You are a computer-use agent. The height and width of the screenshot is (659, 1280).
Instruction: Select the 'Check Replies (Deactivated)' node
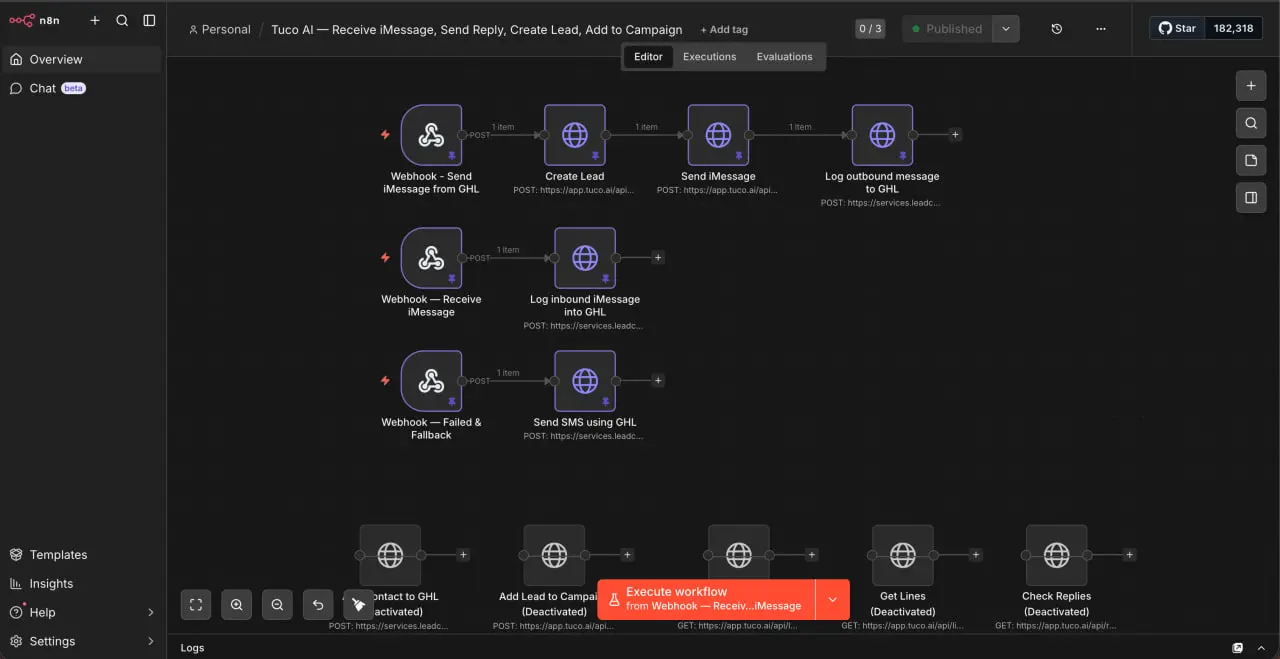click(x=1056, y=555)
